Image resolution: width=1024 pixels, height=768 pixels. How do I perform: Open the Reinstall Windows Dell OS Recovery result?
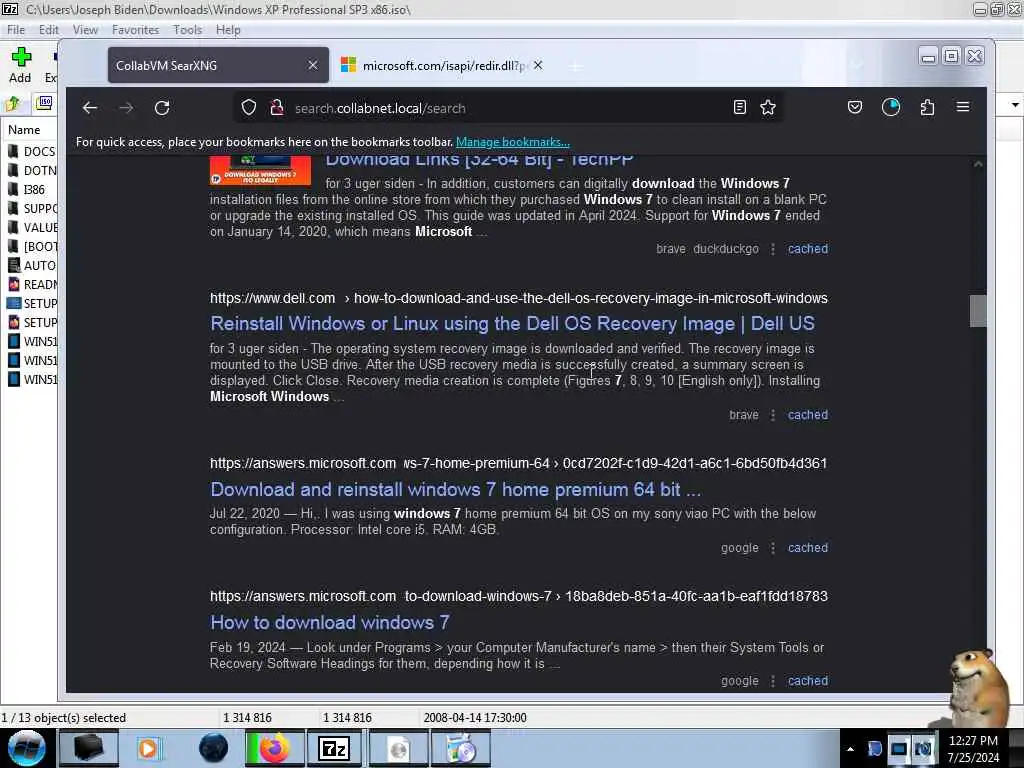coord(512,324)
